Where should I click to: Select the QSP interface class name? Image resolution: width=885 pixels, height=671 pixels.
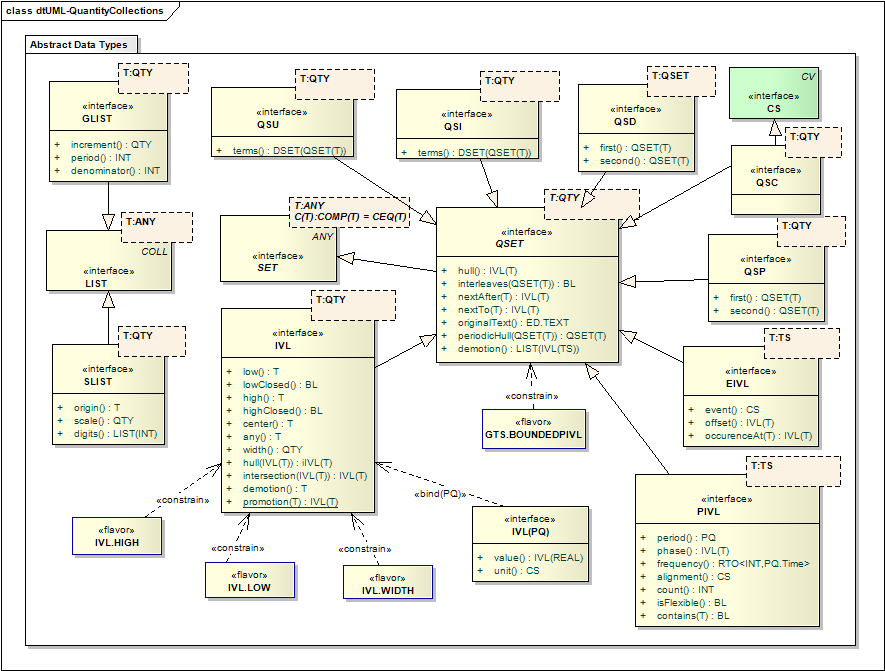tap(755, 271)
